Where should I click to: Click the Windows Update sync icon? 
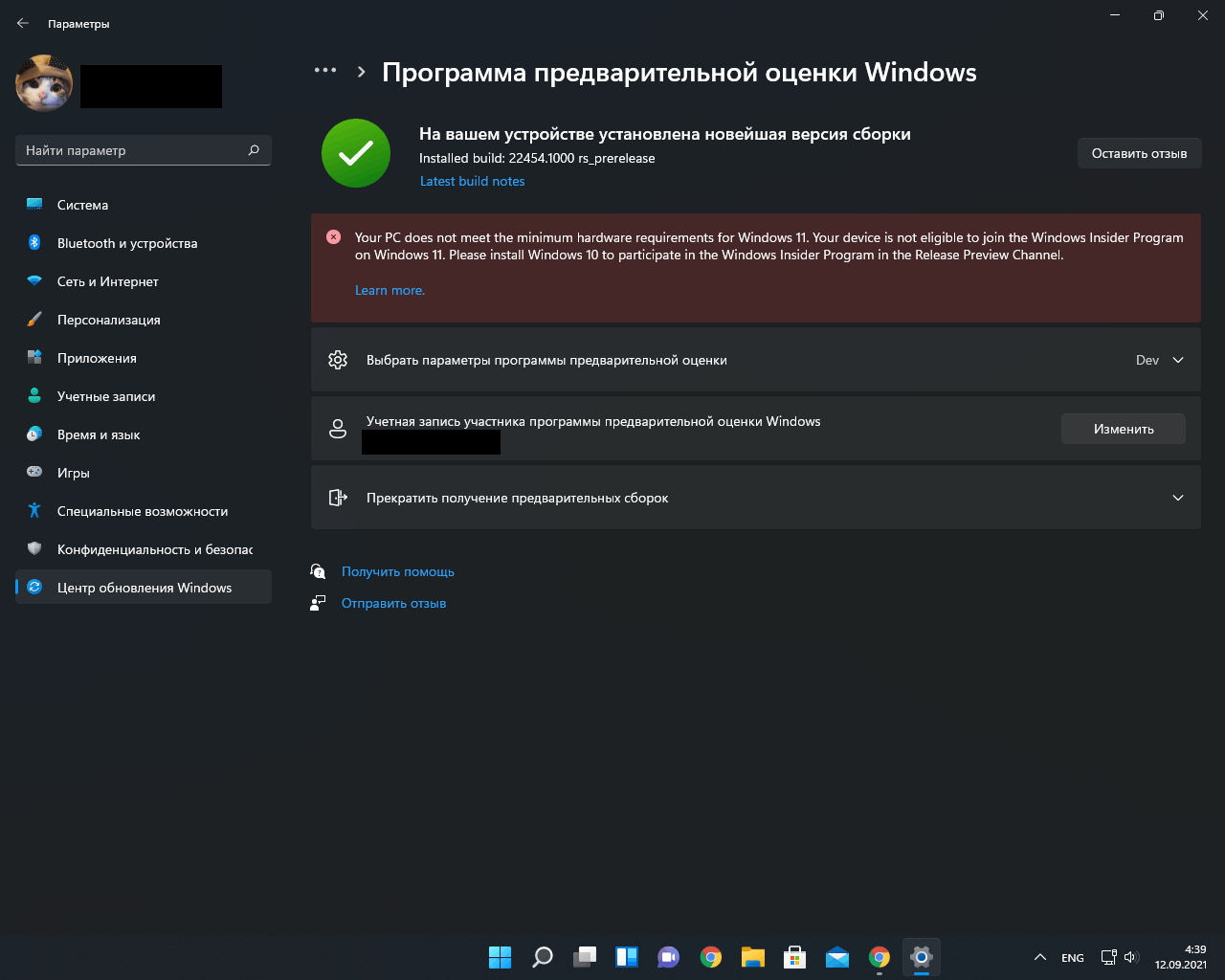(34, 588)
